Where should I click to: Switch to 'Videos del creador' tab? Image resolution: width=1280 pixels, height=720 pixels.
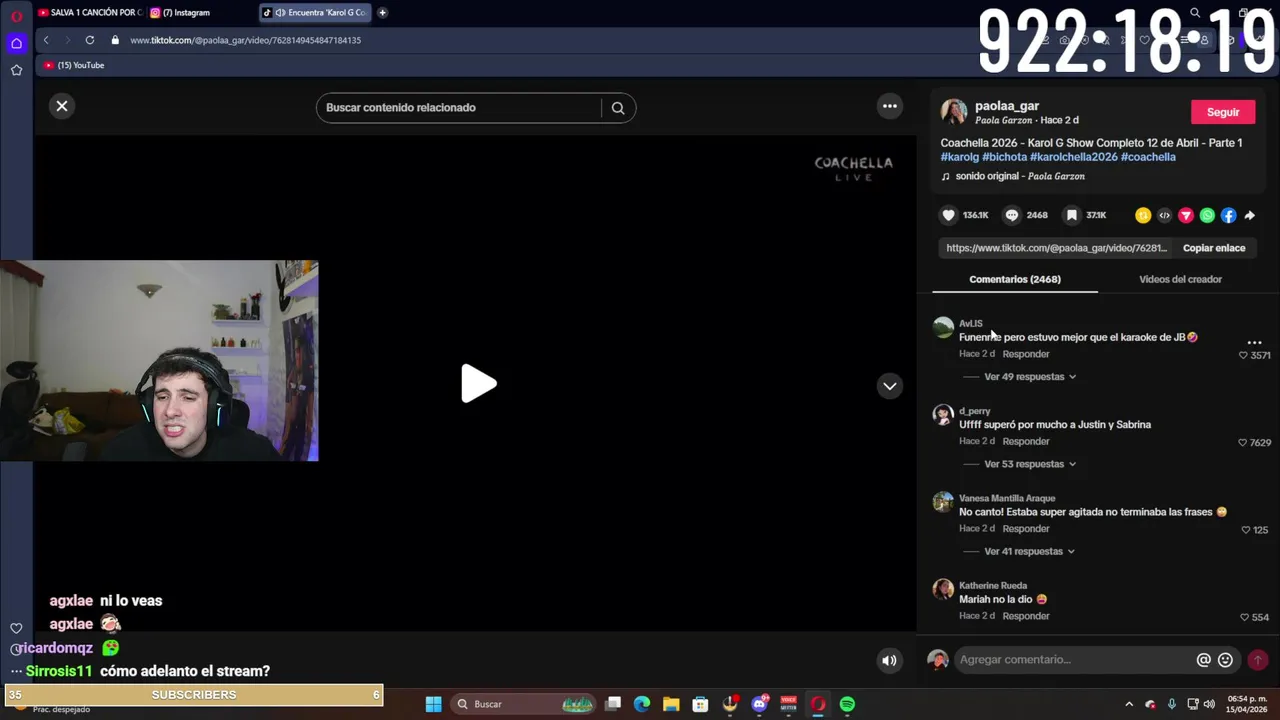pyautogui.click(x=1180, y=279)
